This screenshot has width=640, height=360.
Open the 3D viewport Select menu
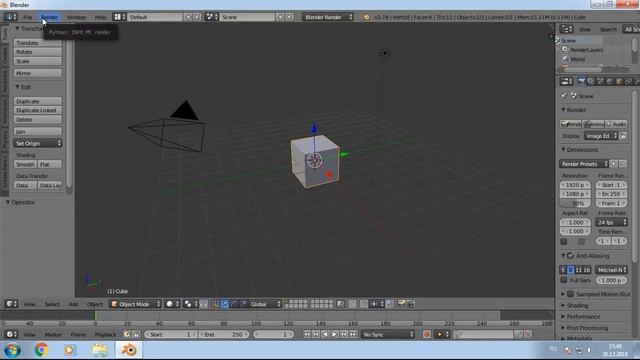pyautogui.click(x=52, y=304)
